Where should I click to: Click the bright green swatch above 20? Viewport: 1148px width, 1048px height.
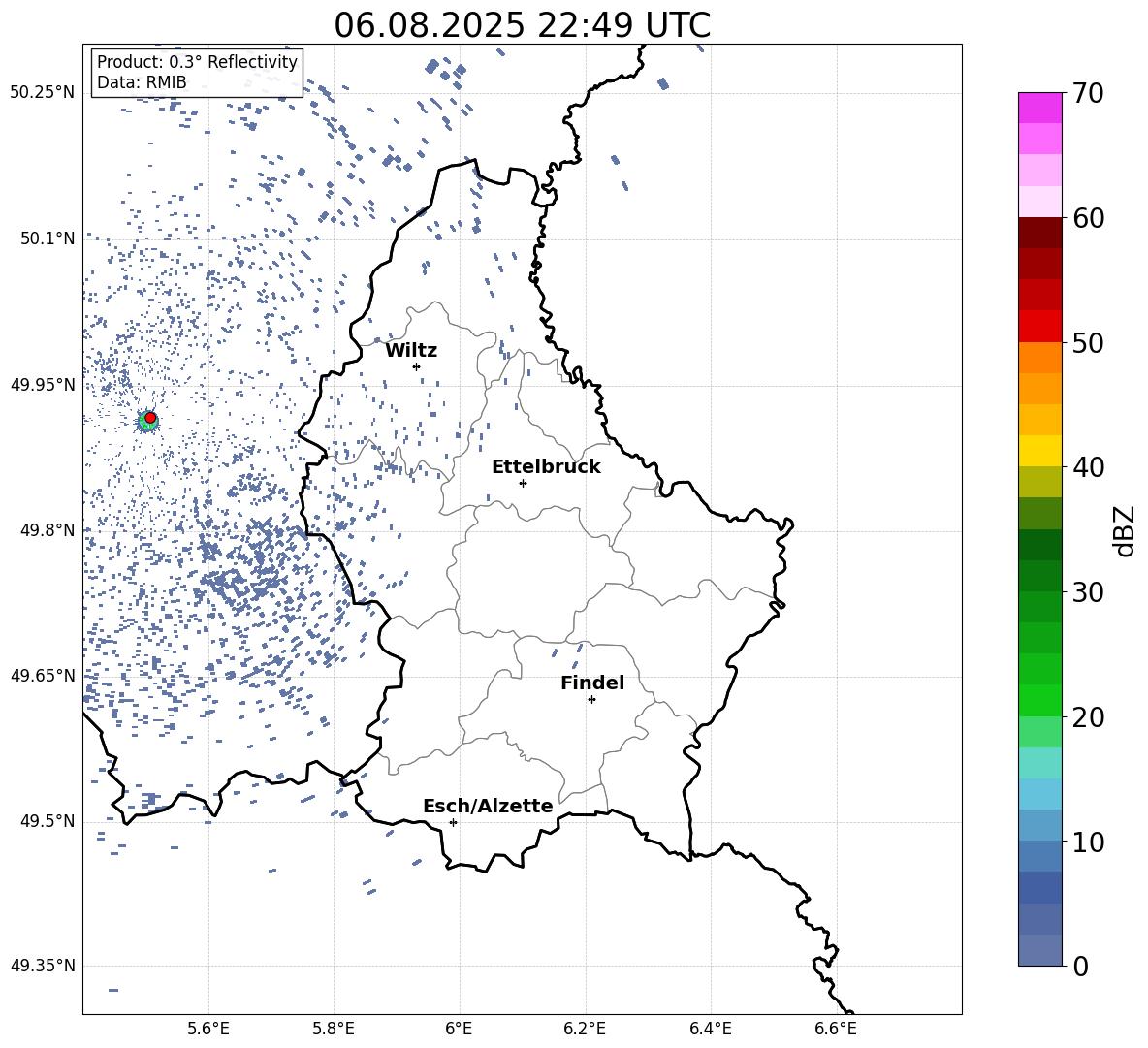pyautogui.click(x=1039, y=700)
